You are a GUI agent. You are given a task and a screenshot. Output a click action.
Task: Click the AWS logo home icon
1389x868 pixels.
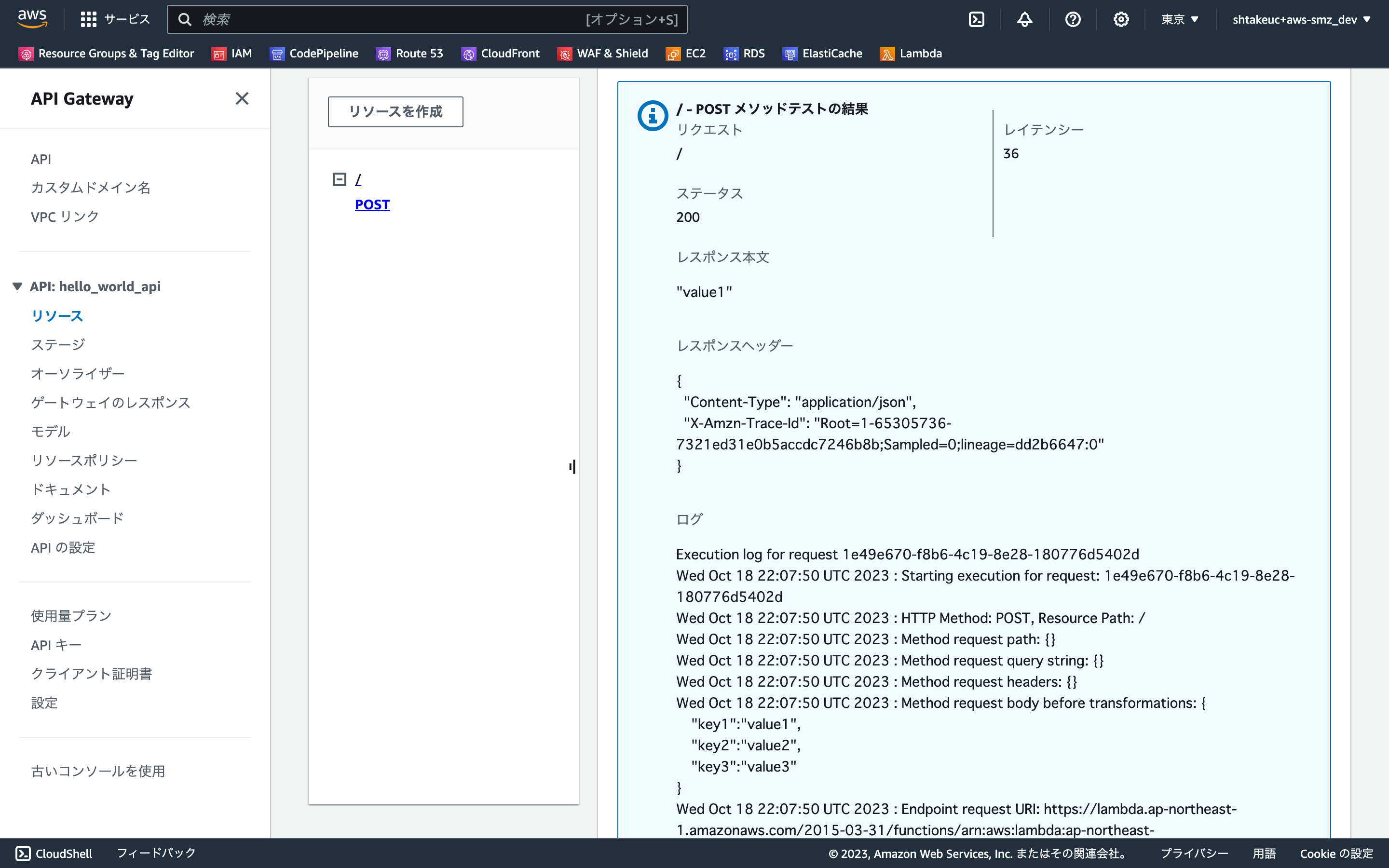(32, 19)
